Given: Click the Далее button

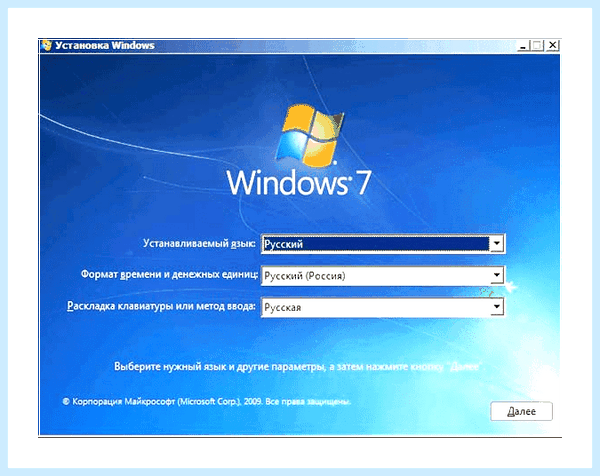Looking at the screenshot, I should [x=521, y=411].
